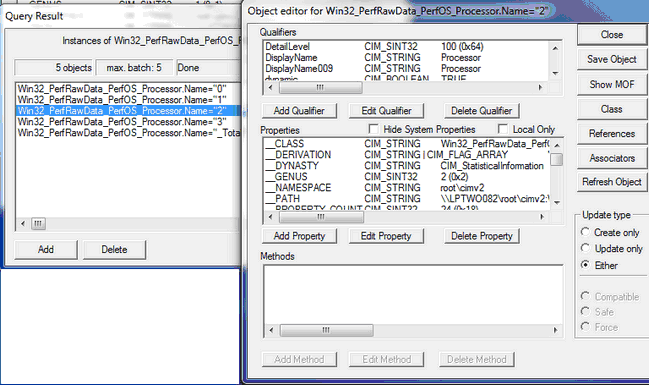Click Properties horizontal scroll right arrow
This screenshot has width=649, height=385.
pos(541,217)
